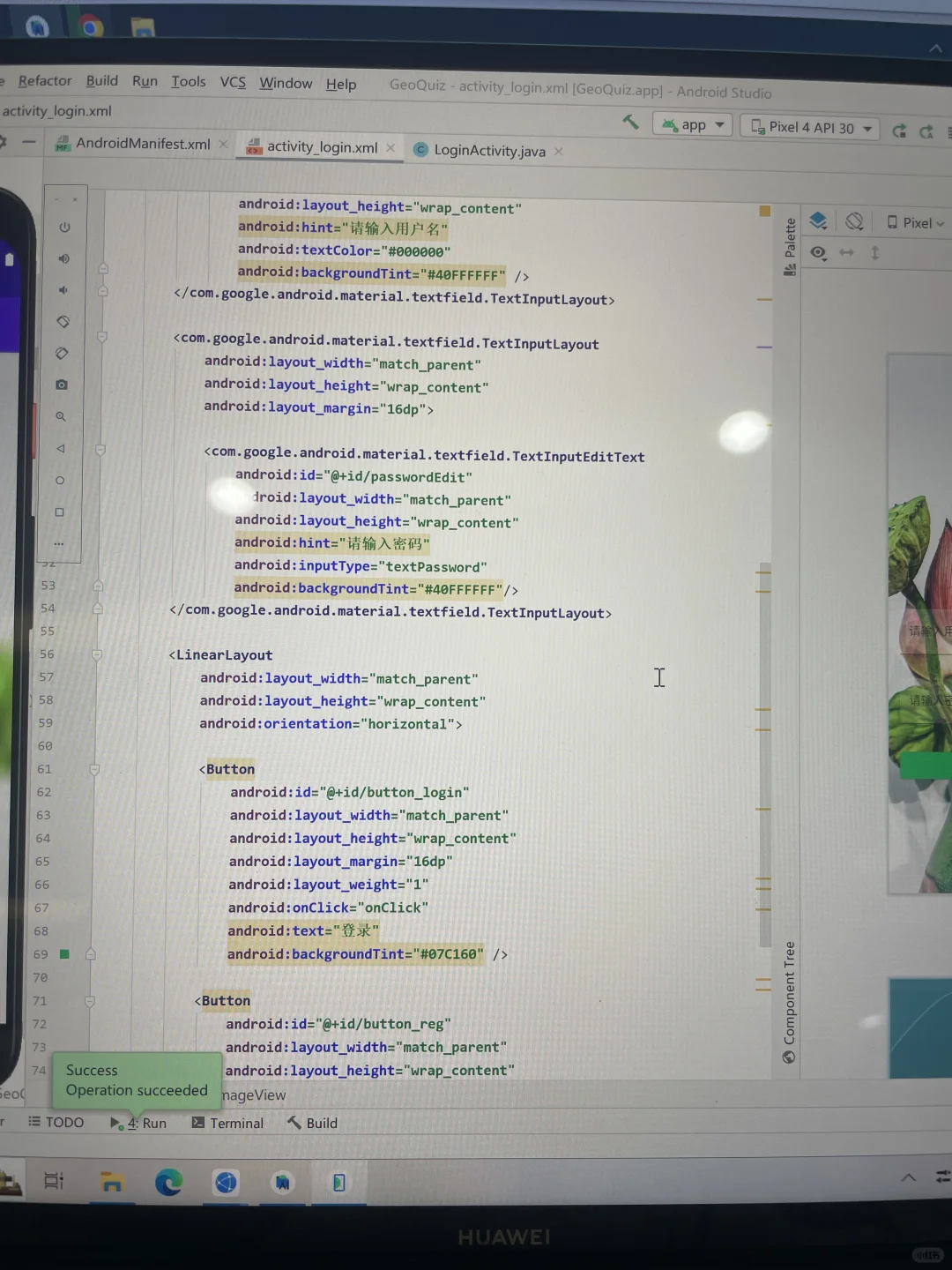Collapse the Button fold marker on line 61
The height and width of the screenshot is (1270, 952).
point(94,769)
